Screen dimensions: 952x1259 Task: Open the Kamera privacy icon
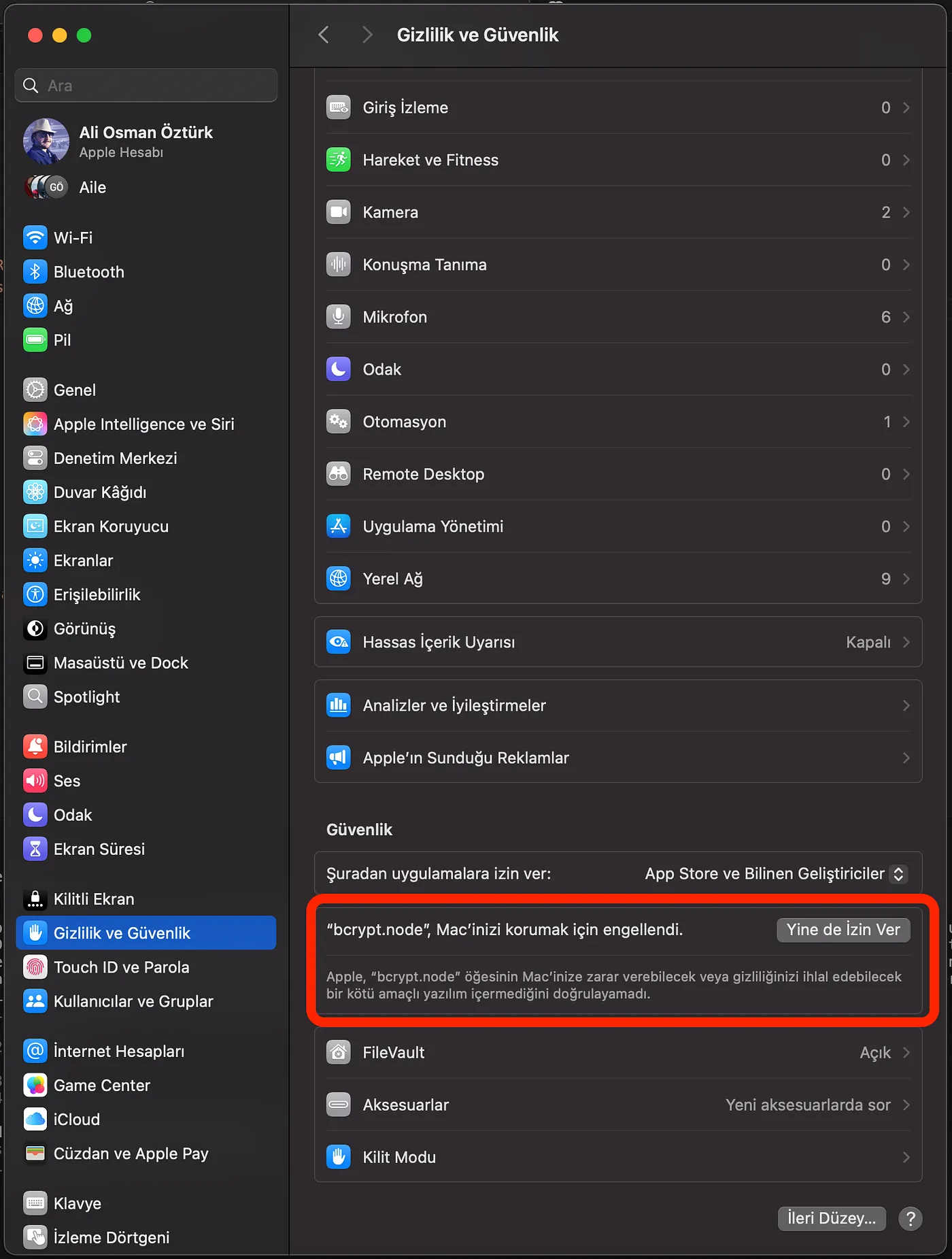coord(338,212)
